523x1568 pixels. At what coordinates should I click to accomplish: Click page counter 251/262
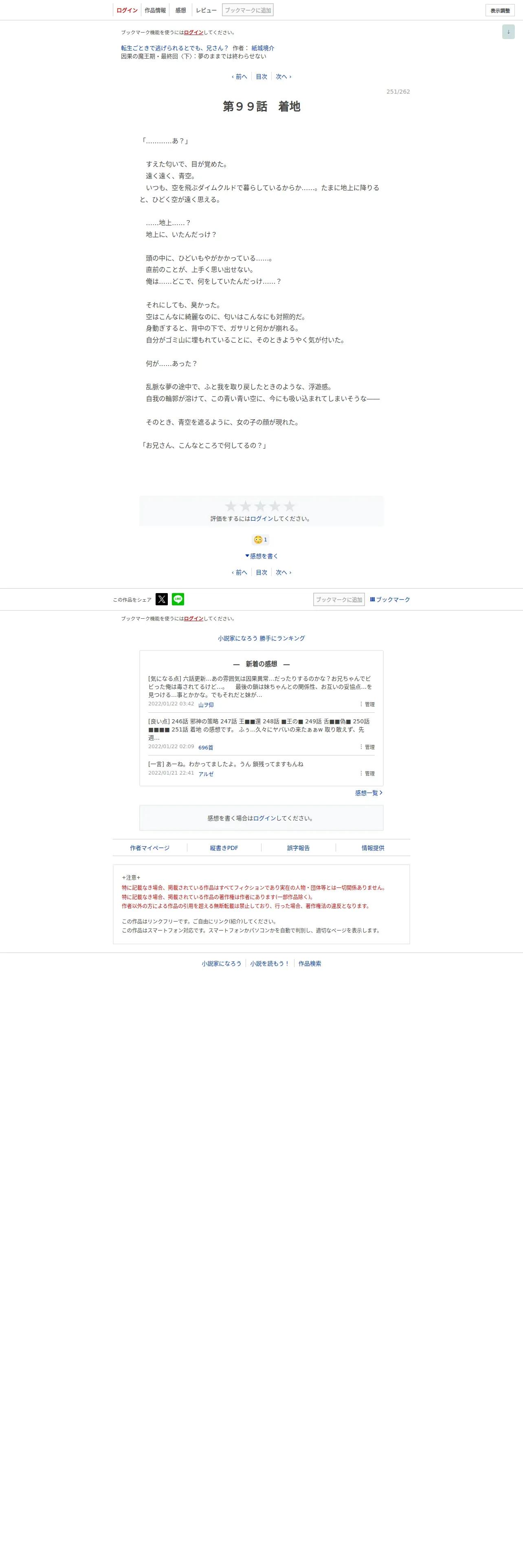tap(398, 92)
